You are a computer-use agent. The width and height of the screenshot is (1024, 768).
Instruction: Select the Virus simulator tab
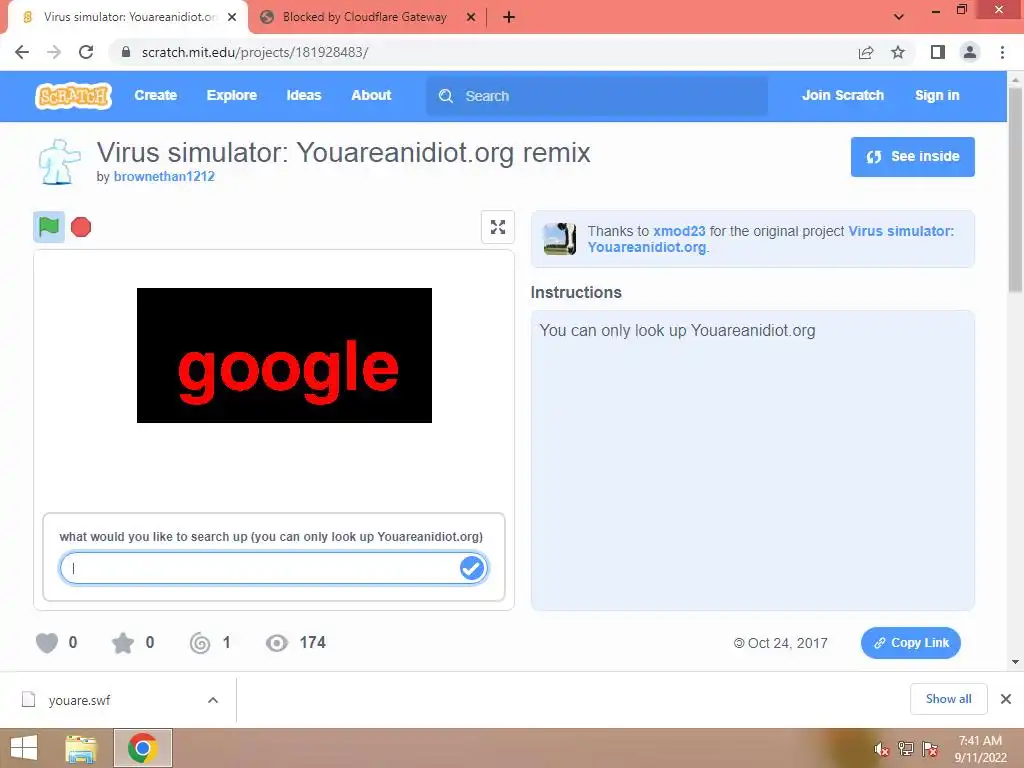tap(129, 17)
